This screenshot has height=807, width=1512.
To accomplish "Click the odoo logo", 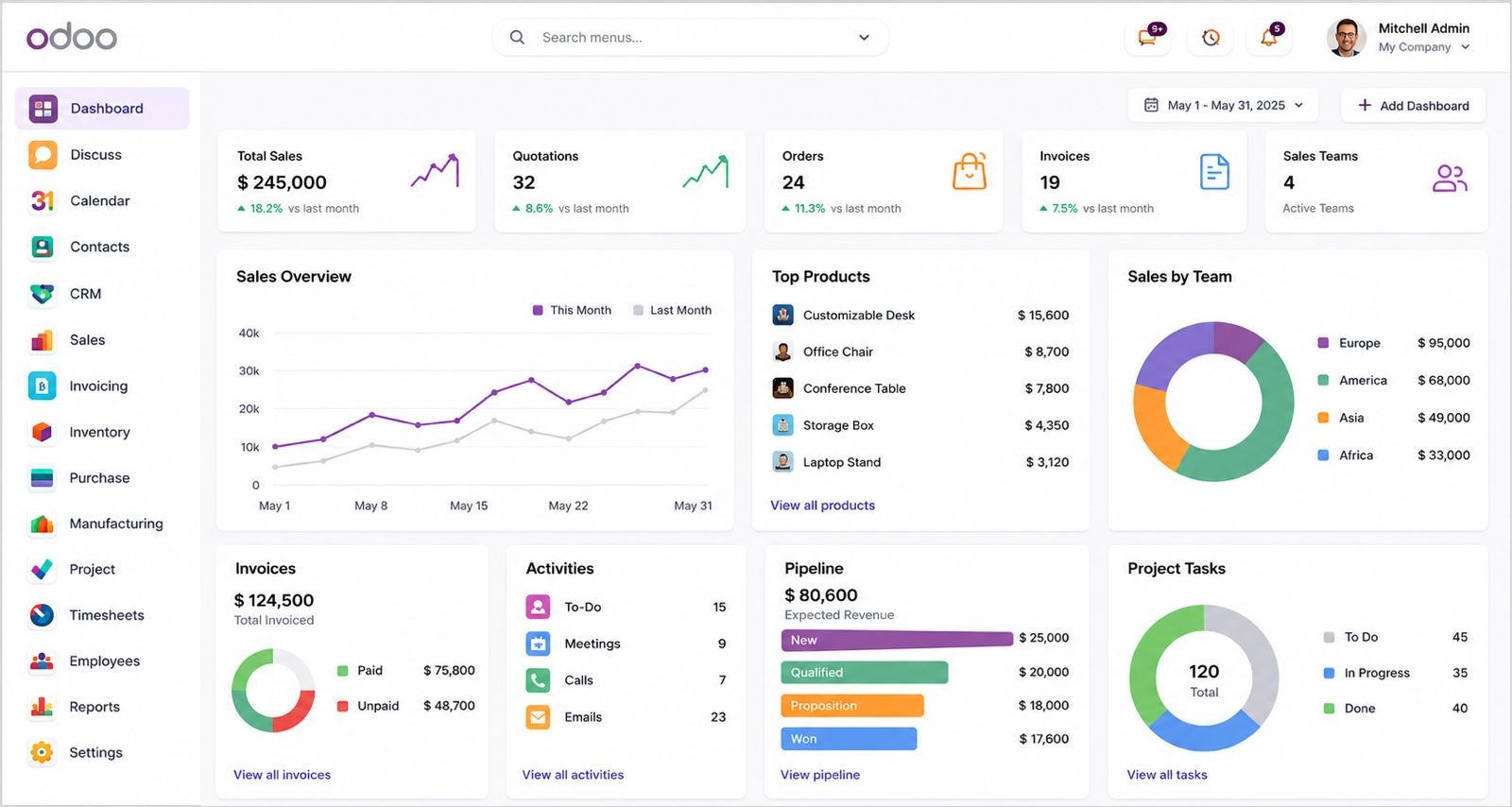I will (x=72, y=37).
